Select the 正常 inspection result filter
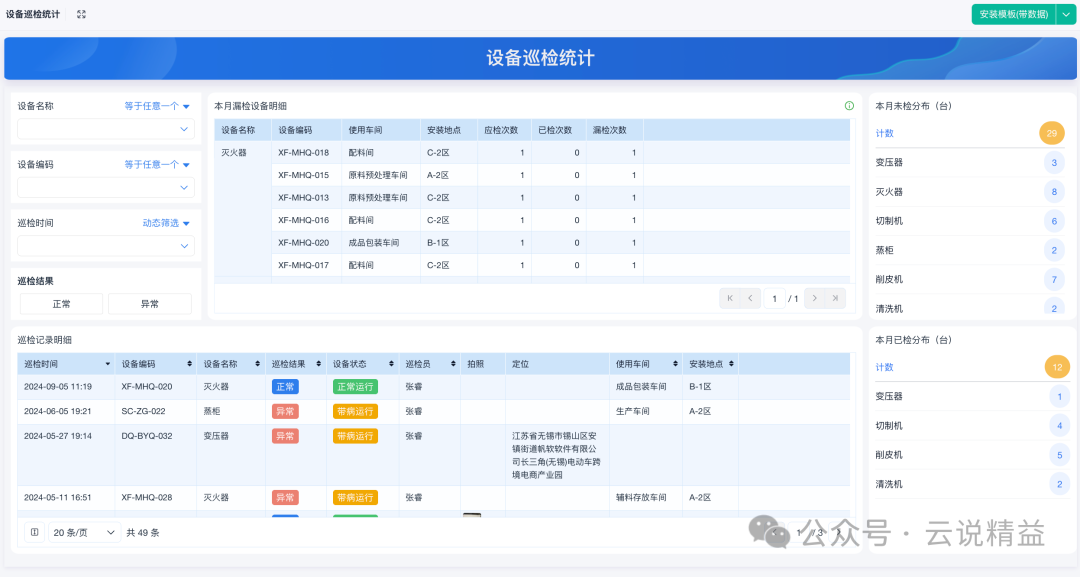This screenshot has height=577, width=1080. [x=61, y=304]
